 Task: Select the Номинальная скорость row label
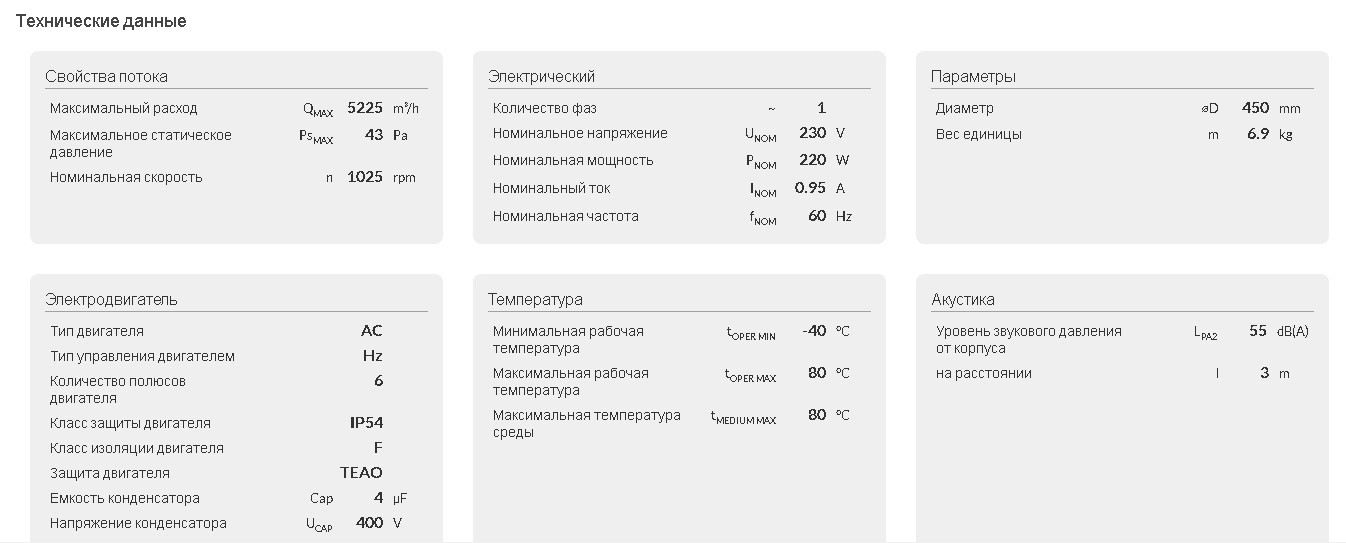pyautogui.click(x=126, y=177)
